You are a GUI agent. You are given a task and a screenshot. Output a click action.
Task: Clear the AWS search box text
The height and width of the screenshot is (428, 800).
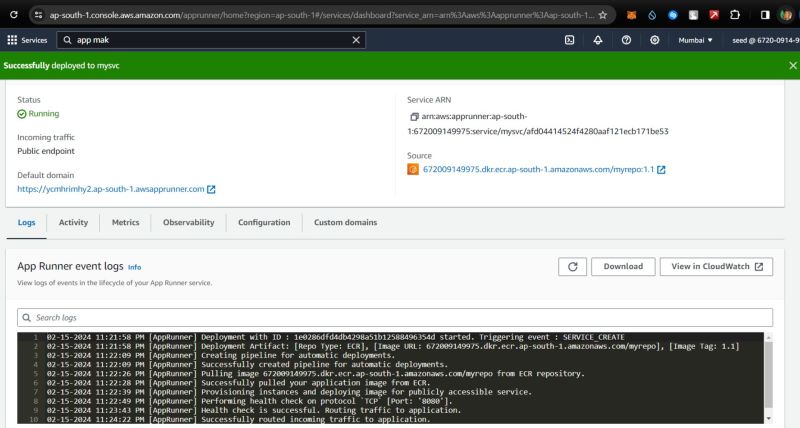(356, 40)
